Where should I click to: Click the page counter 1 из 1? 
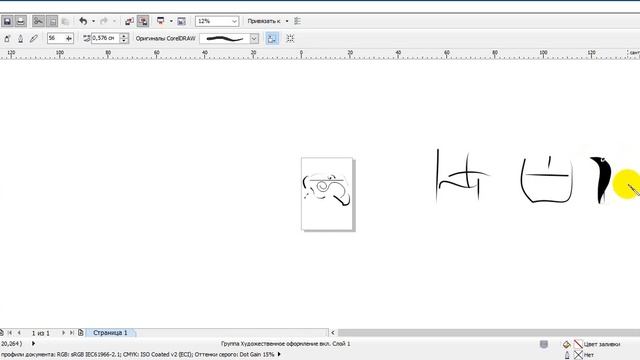click(41, 333)
